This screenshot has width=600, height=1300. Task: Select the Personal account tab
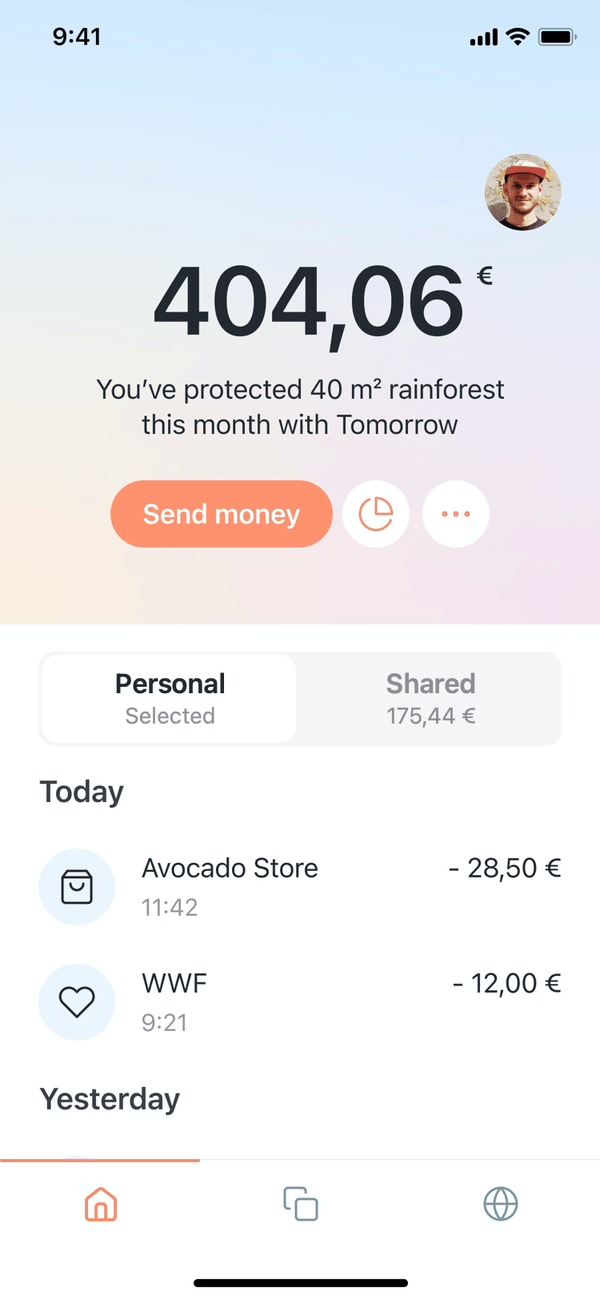pos(169,698)
